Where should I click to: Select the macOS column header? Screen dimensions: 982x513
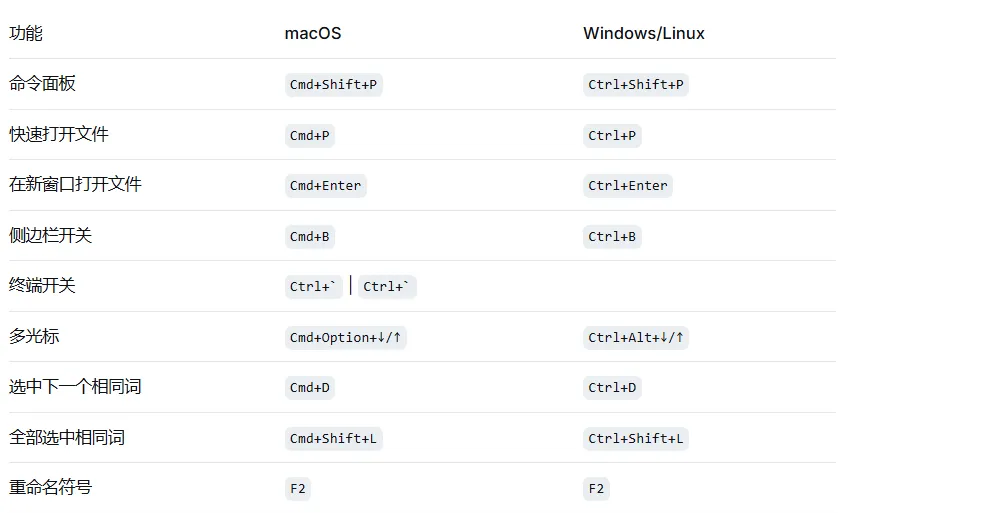pos(313,33)
